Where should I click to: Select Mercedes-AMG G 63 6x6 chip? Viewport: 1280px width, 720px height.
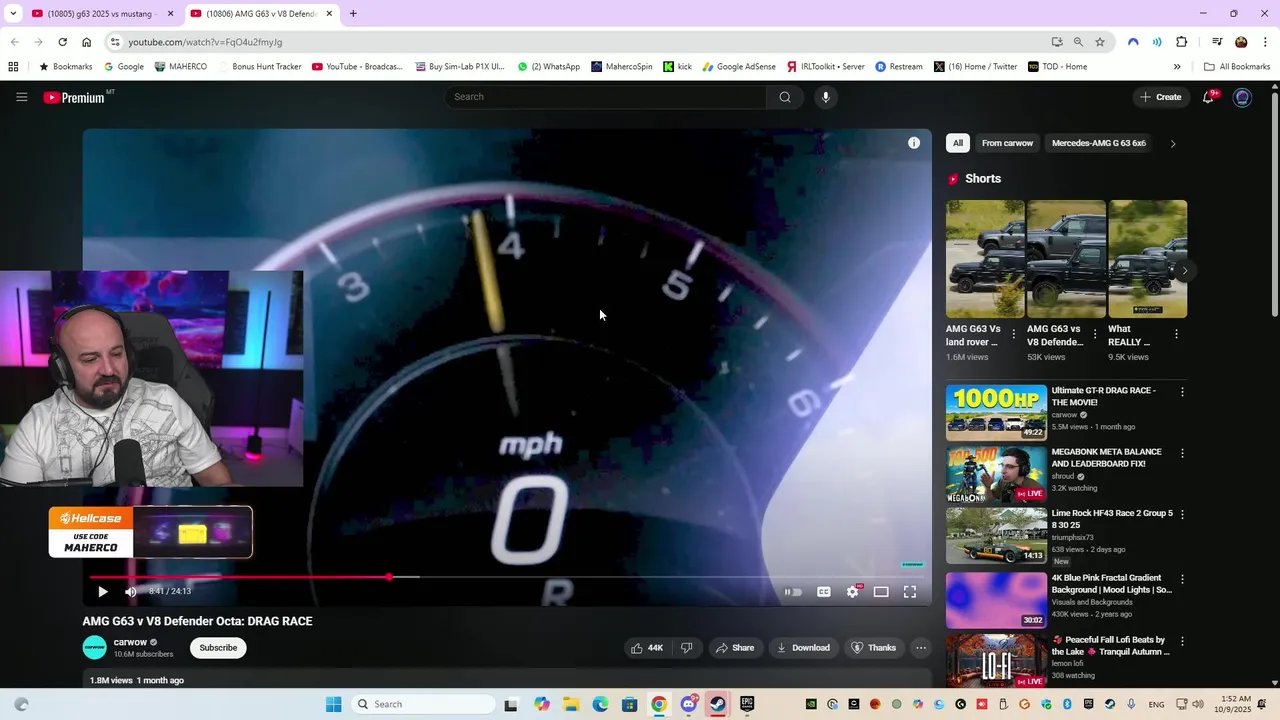click(1099, 143)
